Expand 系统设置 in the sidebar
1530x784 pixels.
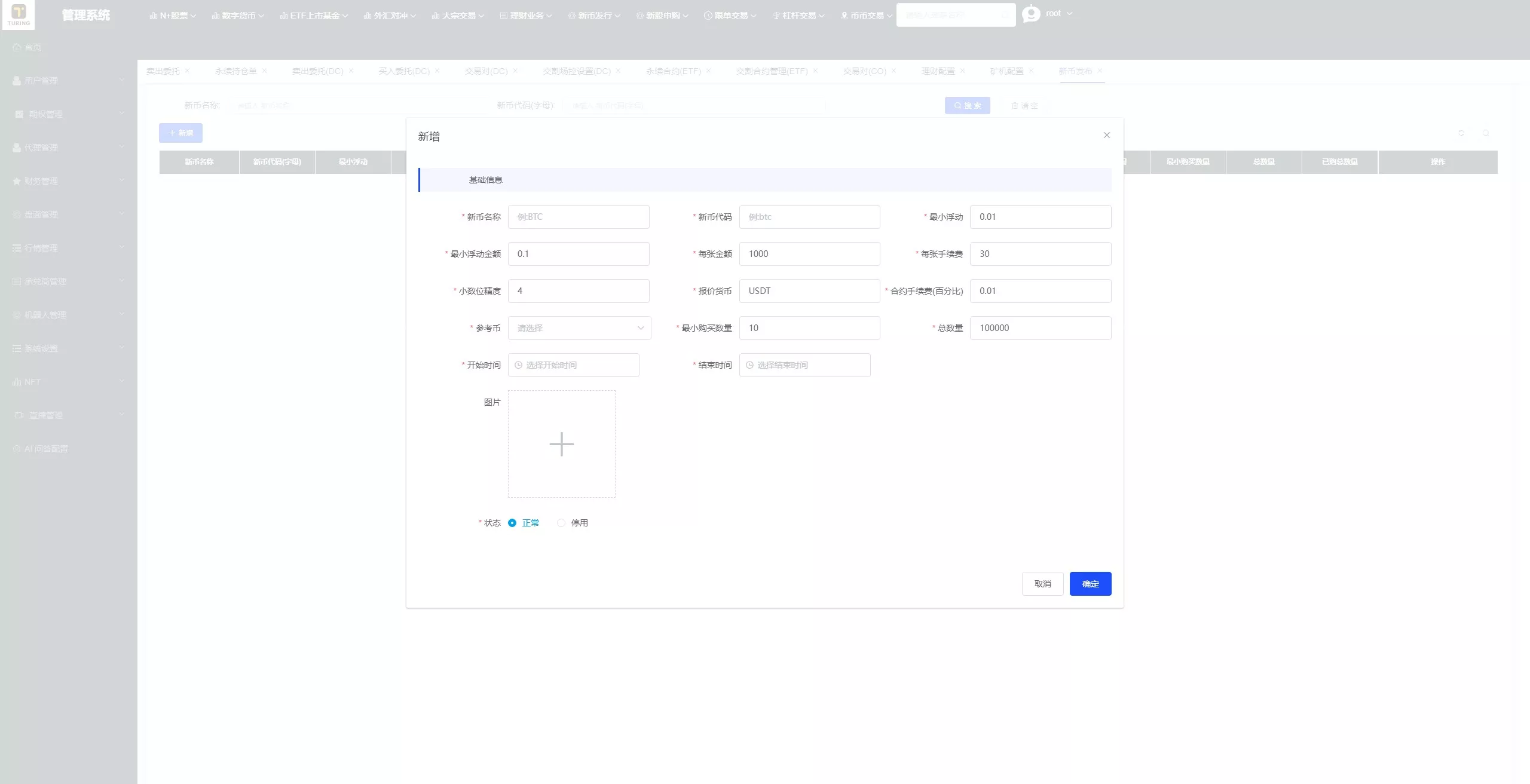pyautogui.click(x=69, y=348)
